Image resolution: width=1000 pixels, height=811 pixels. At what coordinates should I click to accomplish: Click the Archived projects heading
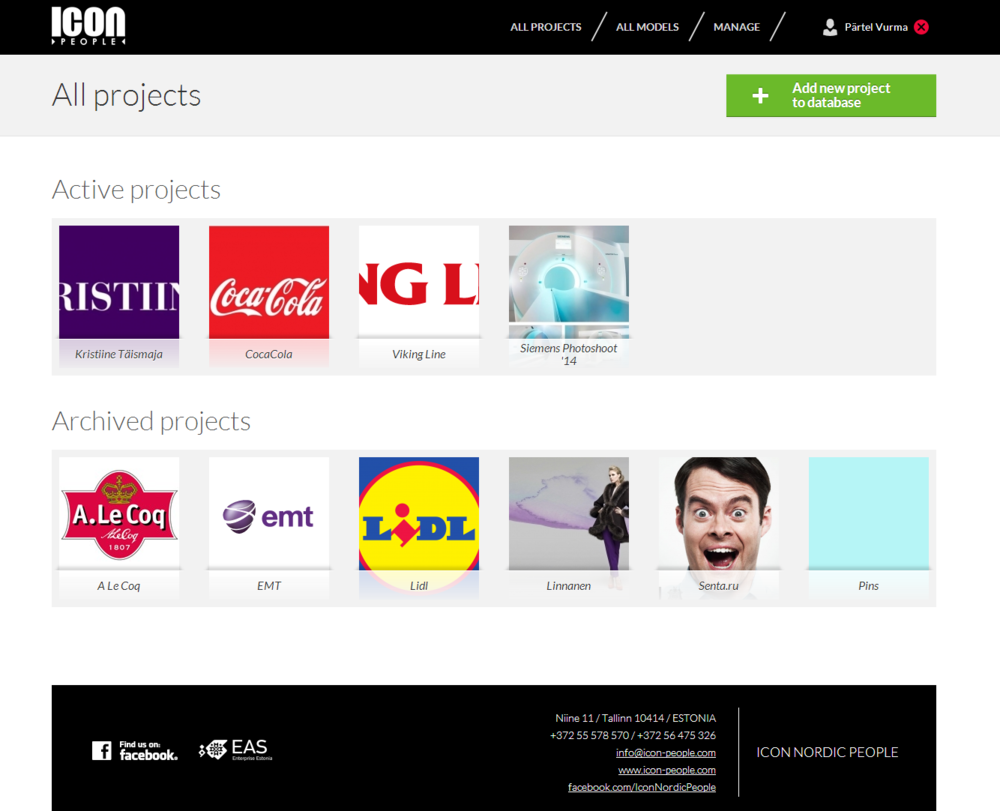tap(151, 421)
